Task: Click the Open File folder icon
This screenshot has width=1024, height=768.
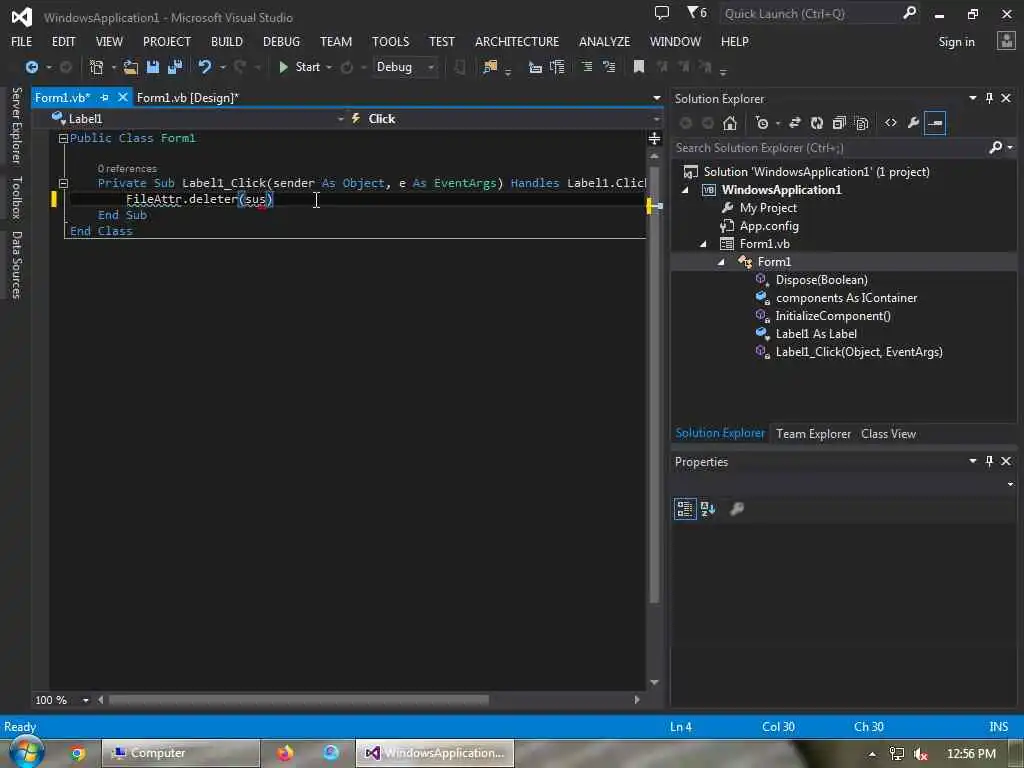Action: pos(131,67)
